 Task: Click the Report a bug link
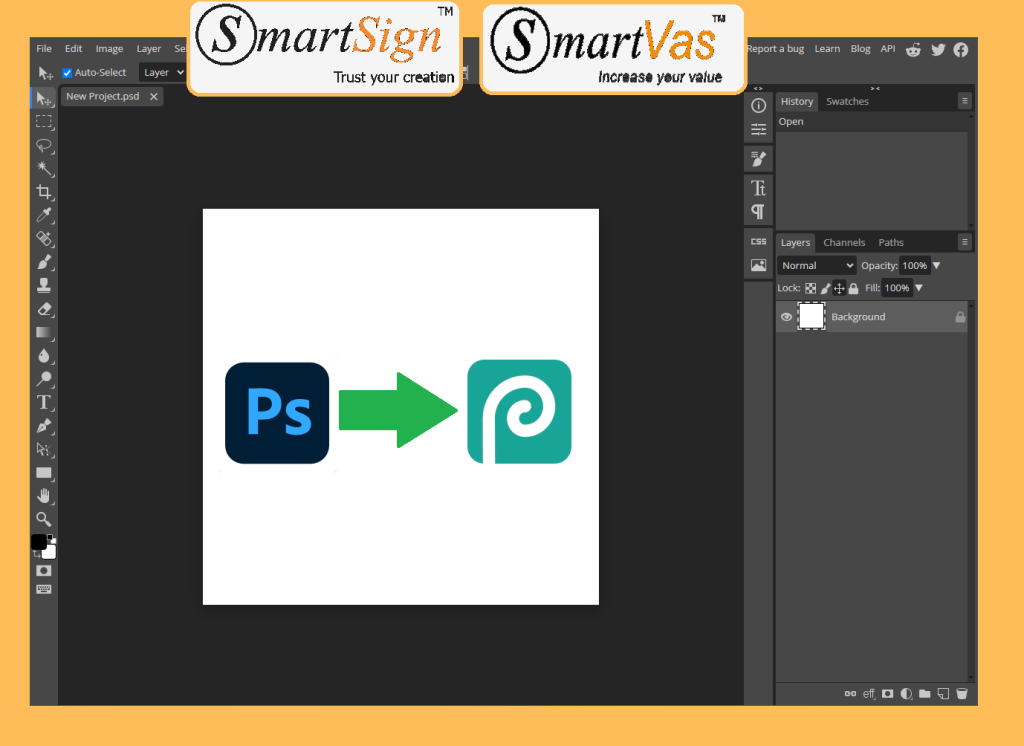pyautogui.click(x=775, y=48)
